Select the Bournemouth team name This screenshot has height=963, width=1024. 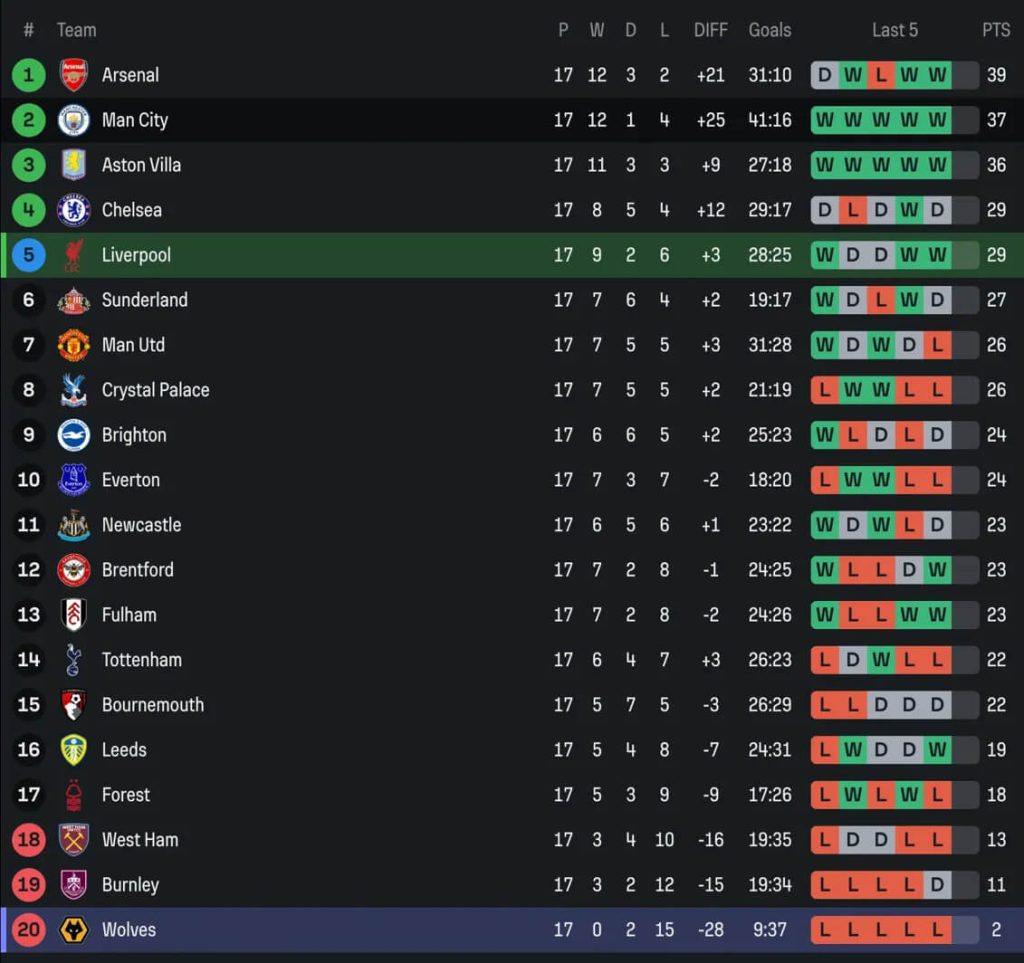152,705
